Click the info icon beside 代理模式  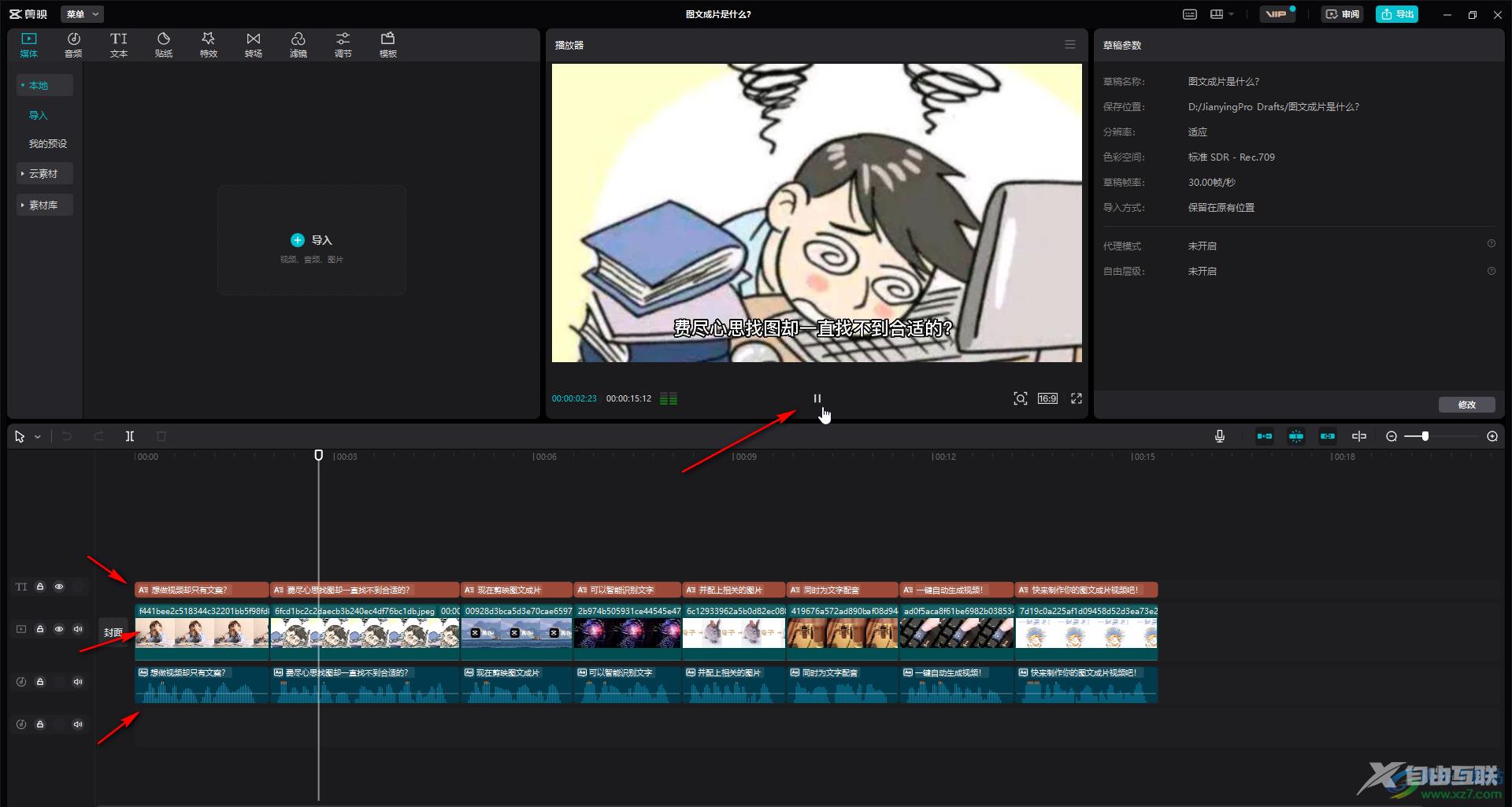click(x=1492, y=244)
